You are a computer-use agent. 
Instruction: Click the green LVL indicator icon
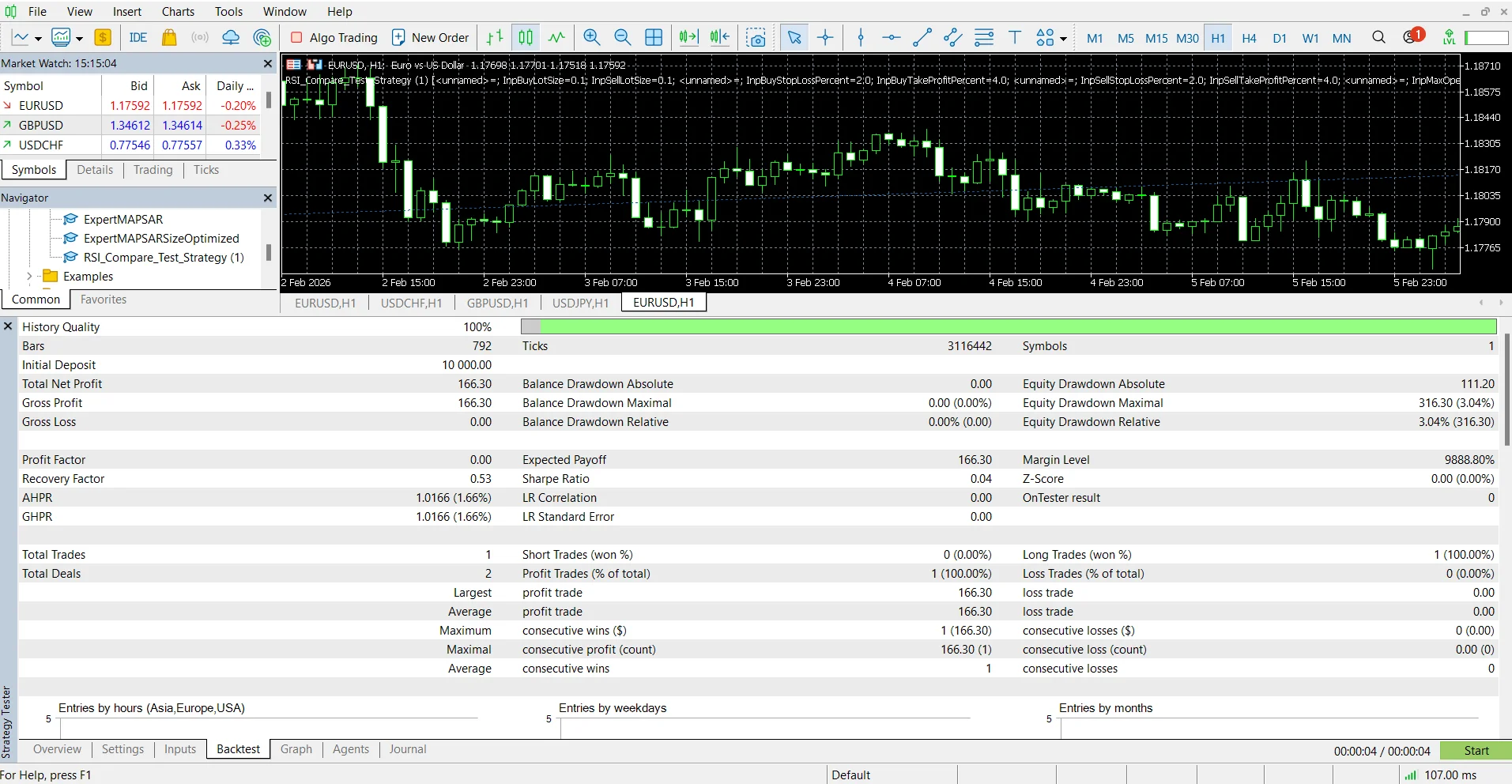coord(1449,37)
